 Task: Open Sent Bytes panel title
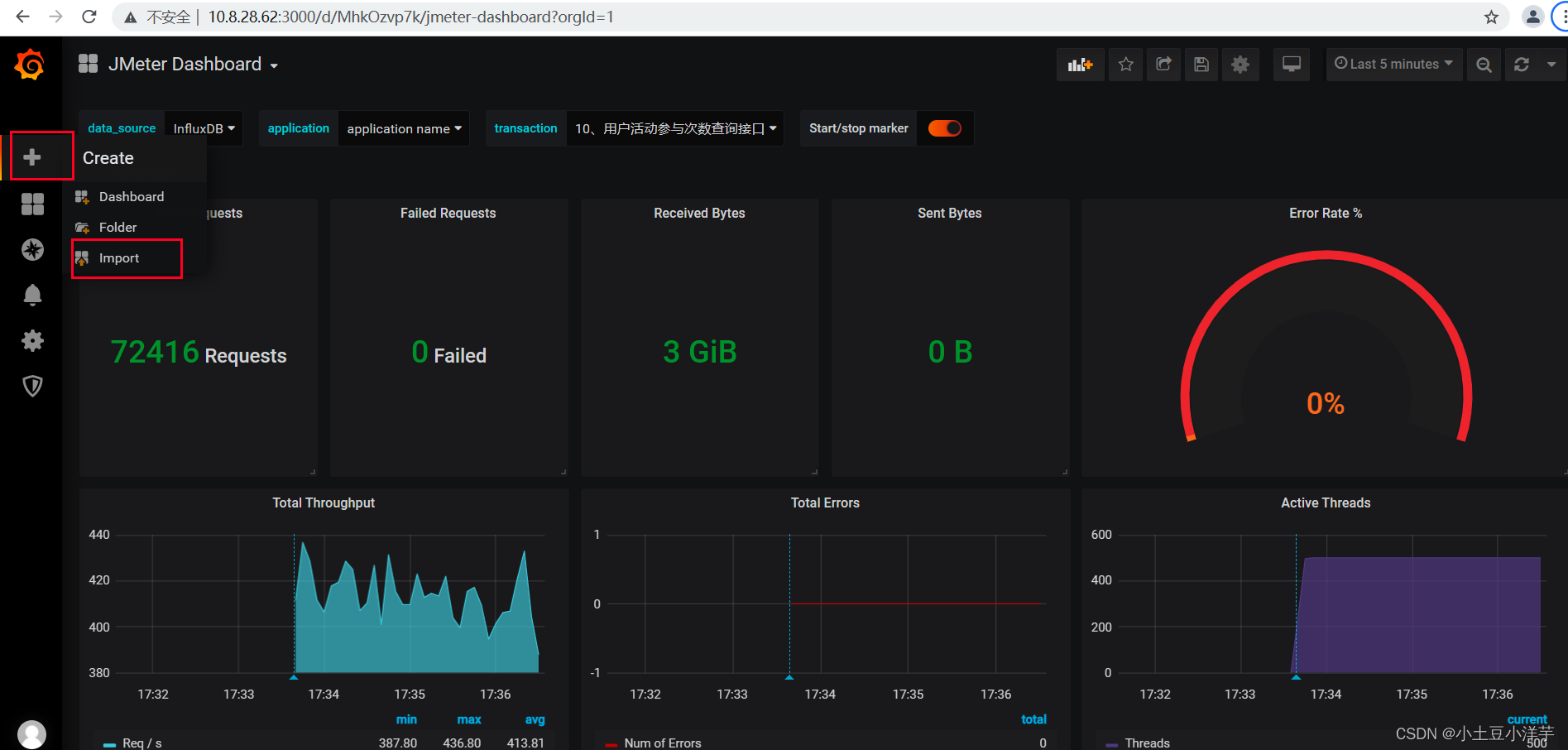coord(950,213)
